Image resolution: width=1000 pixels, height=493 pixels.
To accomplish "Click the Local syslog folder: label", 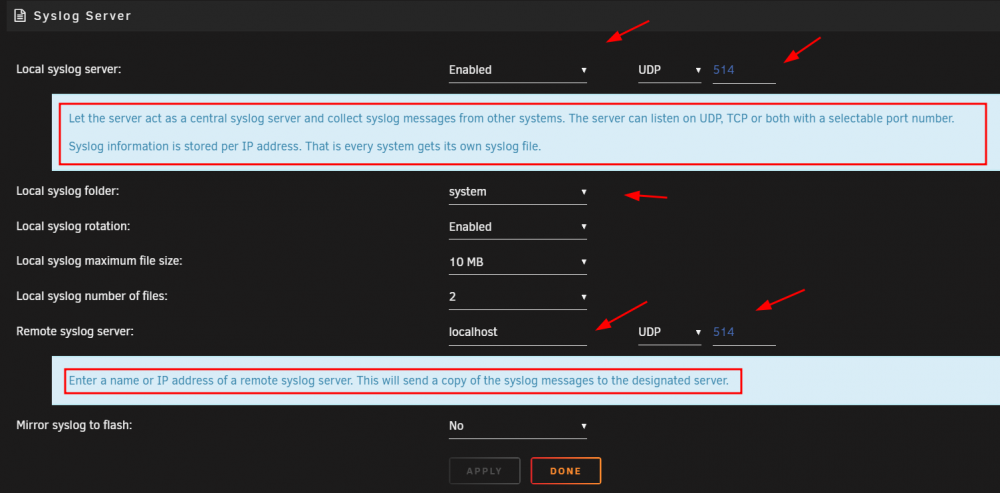I will [67, 191].
